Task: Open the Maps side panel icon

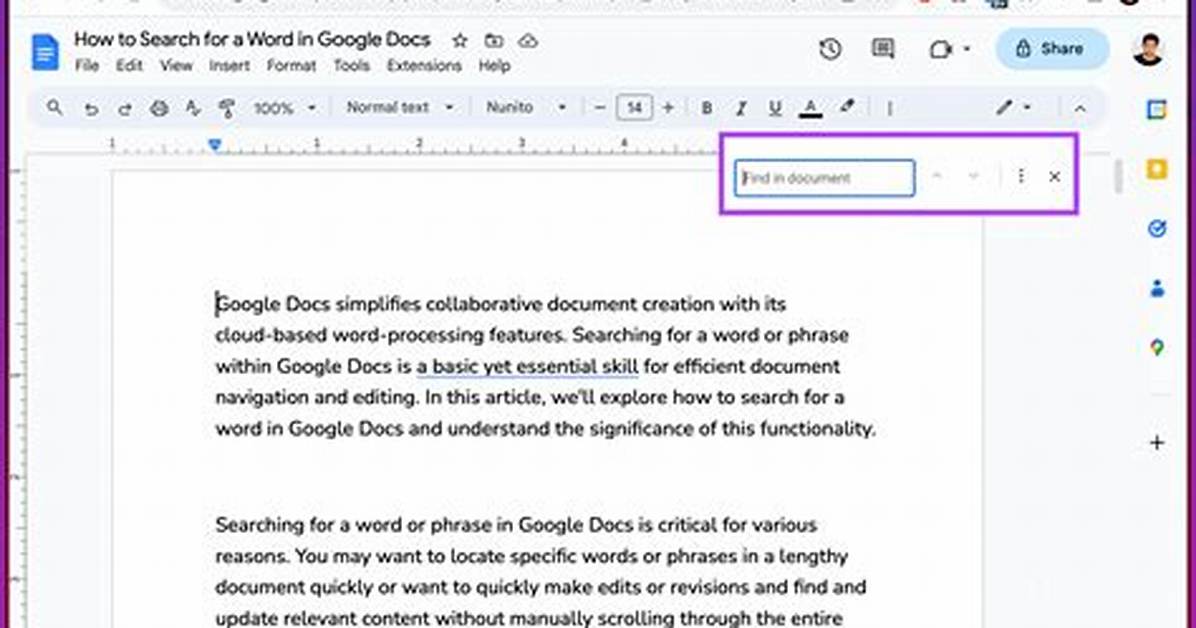Action: [x=1157, y=348]
